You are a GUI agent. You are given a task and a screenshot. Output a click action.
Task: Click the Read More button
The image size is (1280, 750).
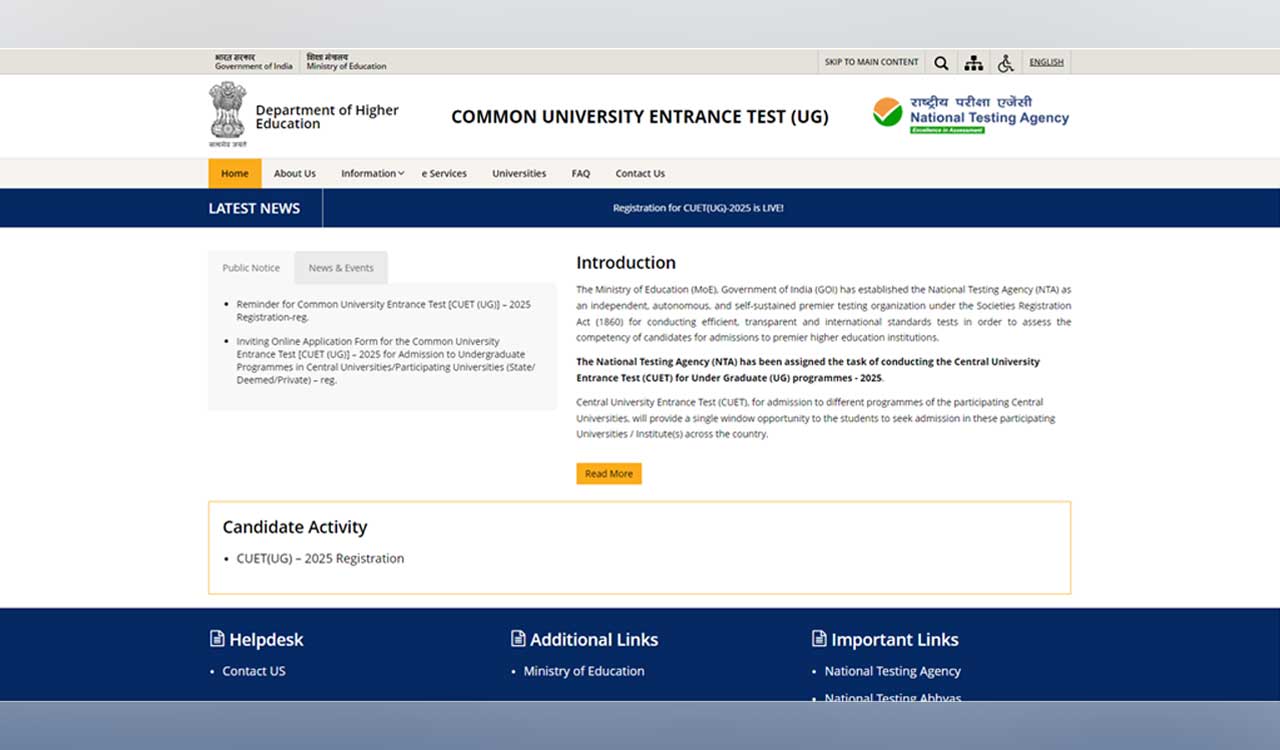609,473
